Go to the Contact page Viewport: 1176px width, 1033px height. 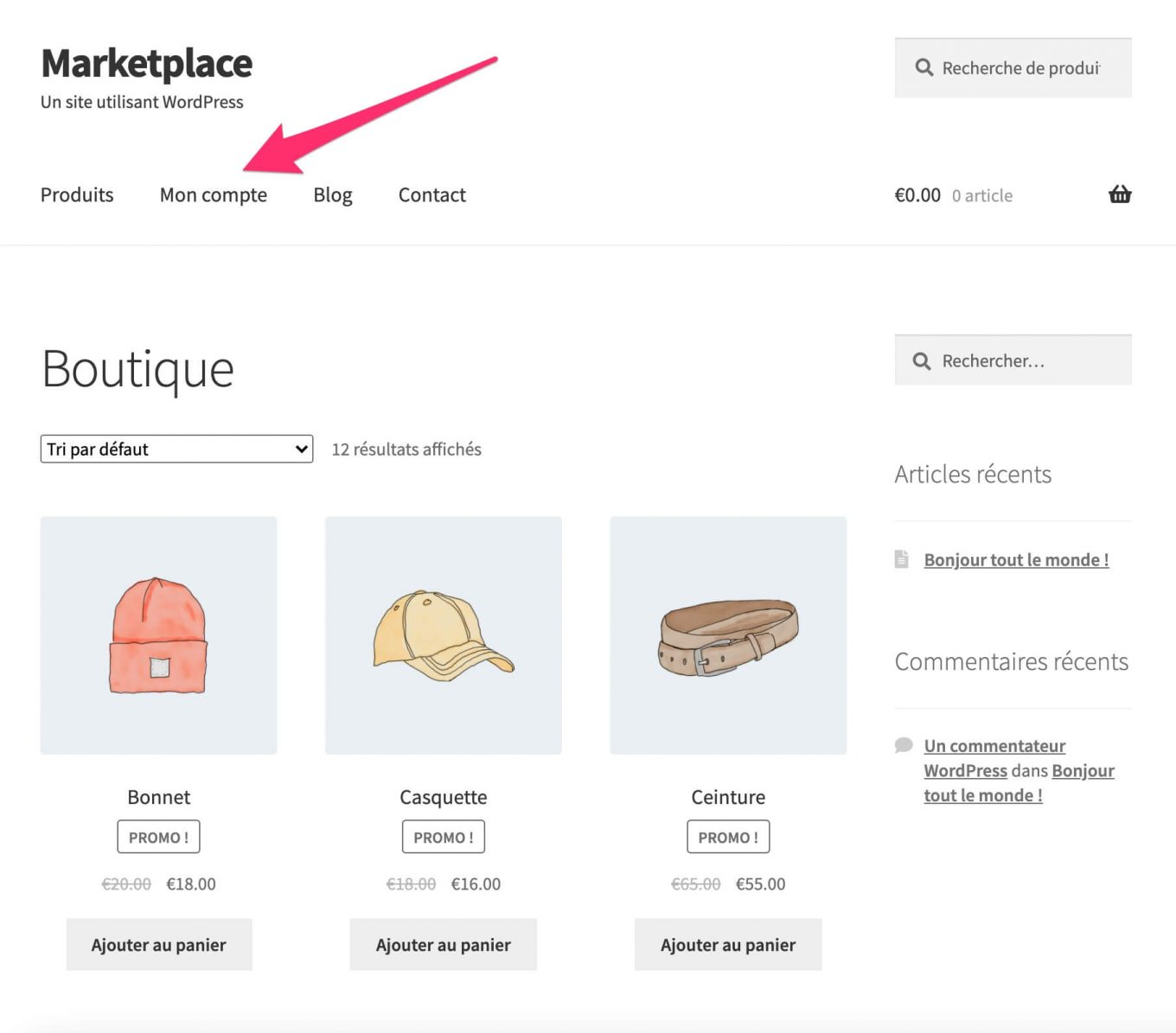[431, 194]
